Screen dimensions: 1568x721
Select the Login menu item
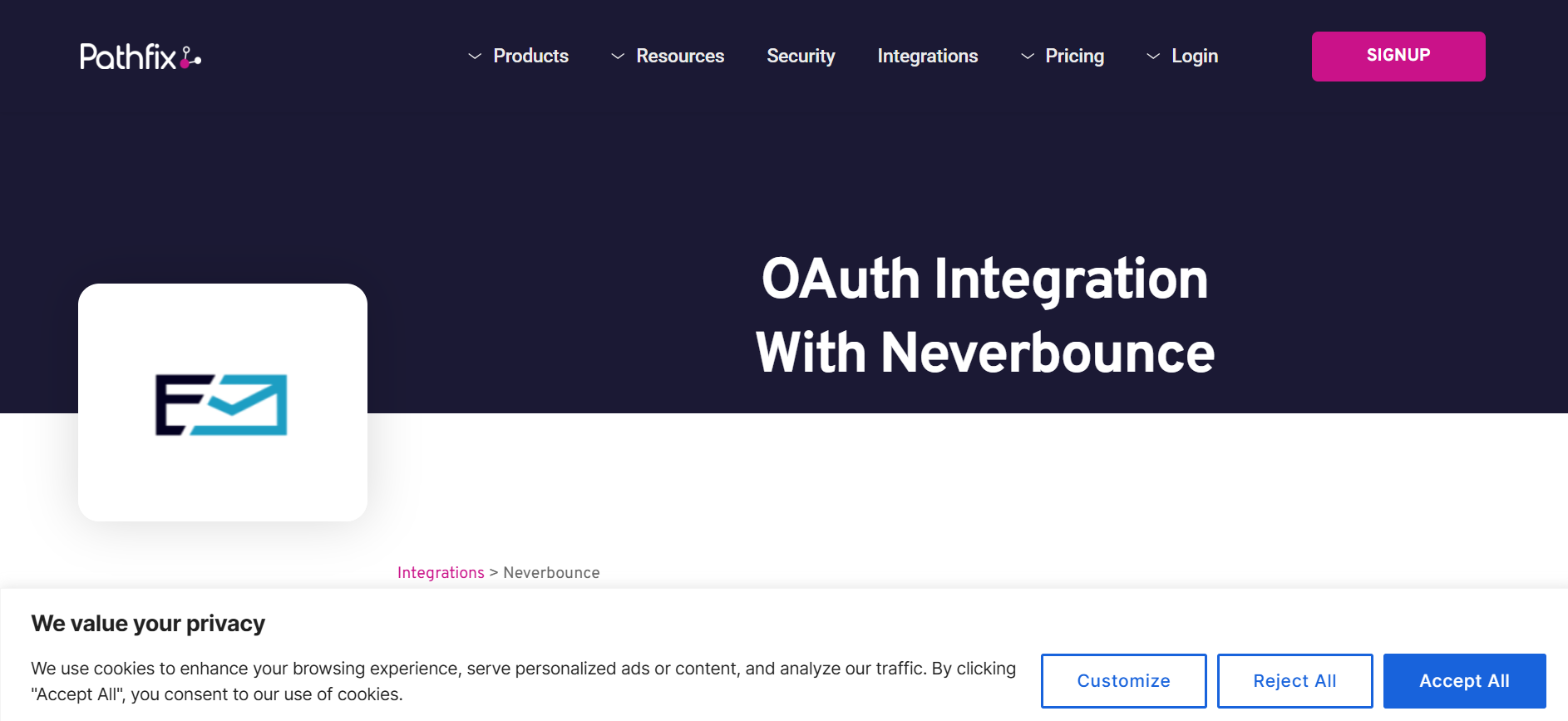[1195, 56]
